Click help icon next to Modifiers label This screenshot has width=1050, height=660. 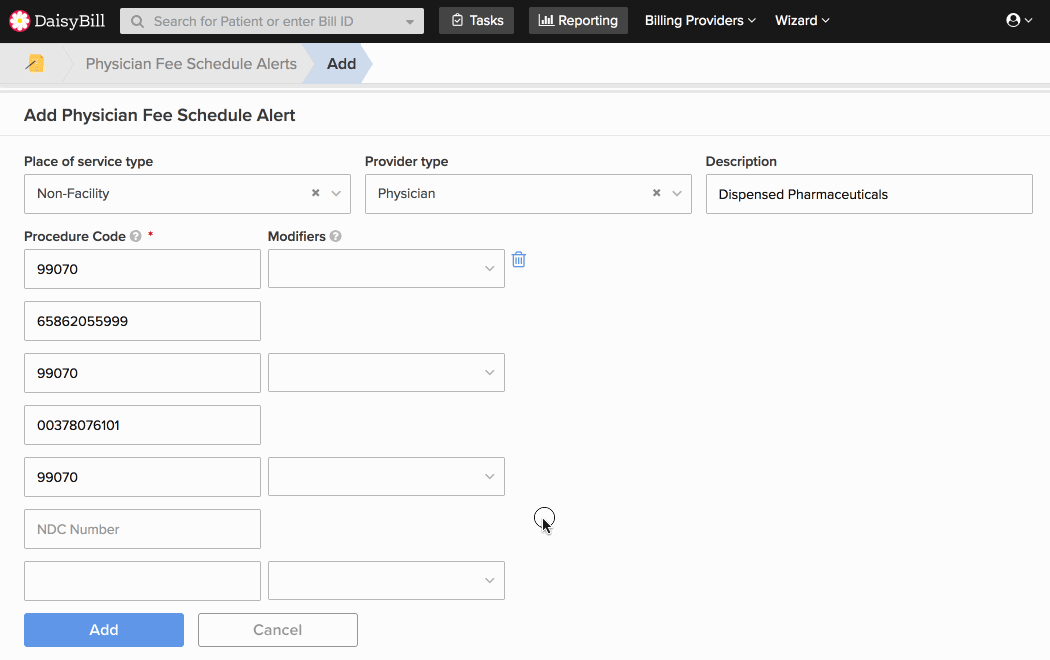pos(335,237)
